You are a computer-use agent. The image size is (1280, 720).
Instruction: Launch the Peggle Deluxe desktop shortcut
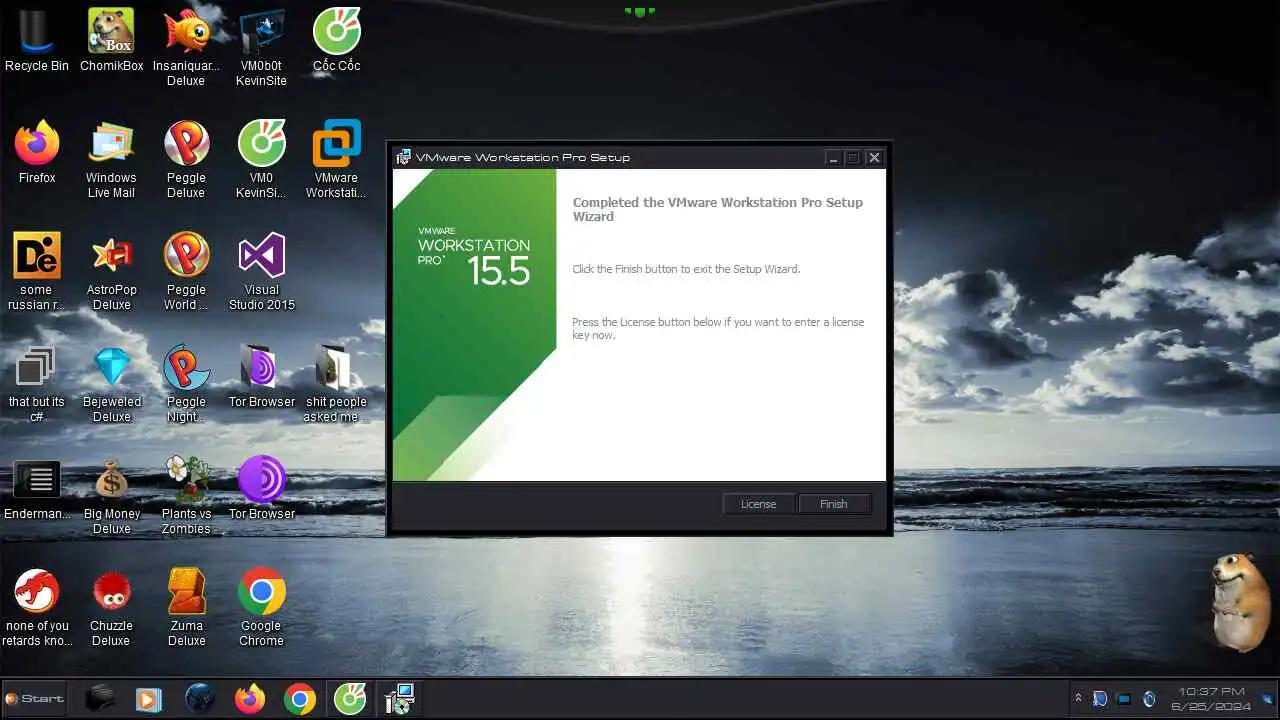186,161
